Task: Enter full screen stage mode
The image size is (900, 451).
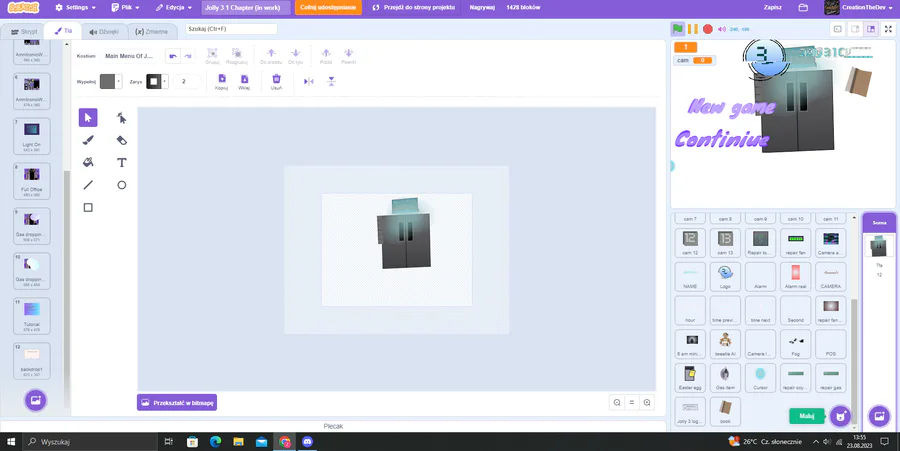Action: pyautogui.click(x=889, y=29)
